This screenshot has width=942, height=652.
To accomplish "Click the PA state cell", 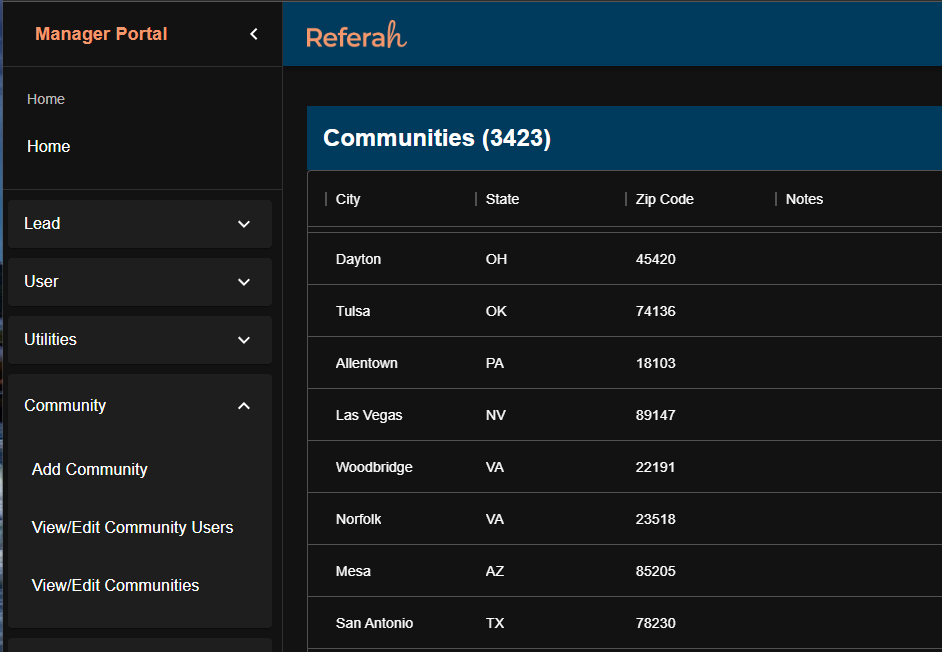I will [494, 363].
